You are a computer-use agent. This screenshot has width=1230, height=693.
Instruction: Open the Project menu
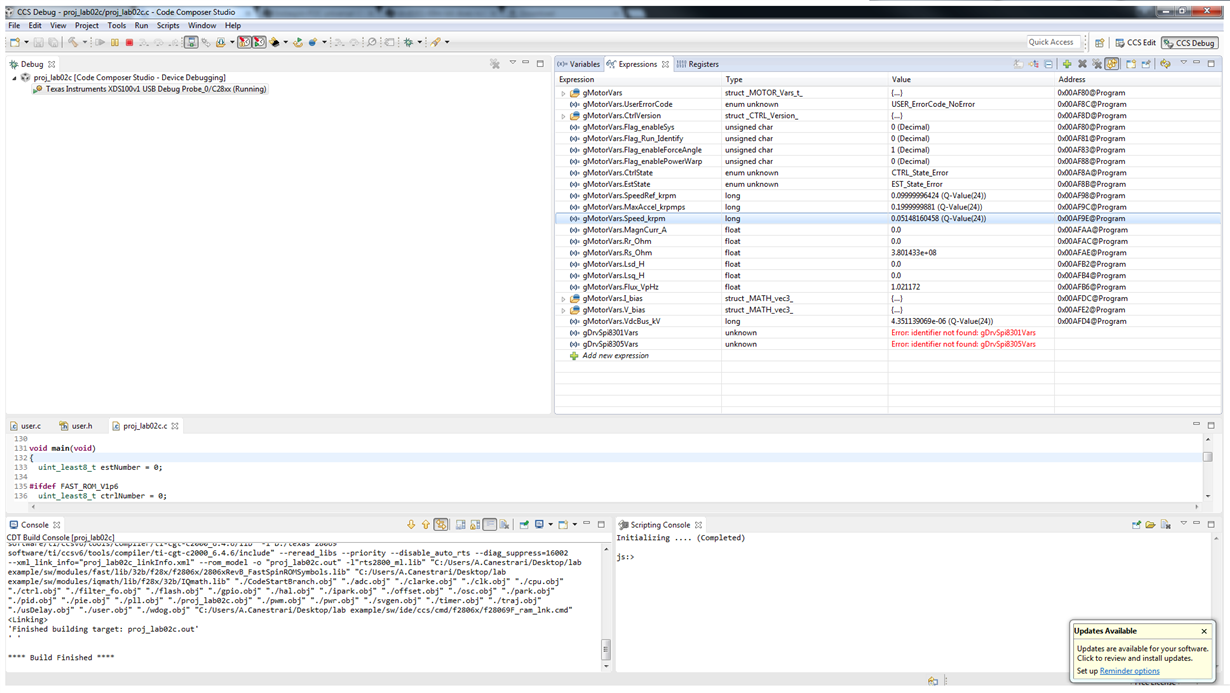(x=87, y=25)
